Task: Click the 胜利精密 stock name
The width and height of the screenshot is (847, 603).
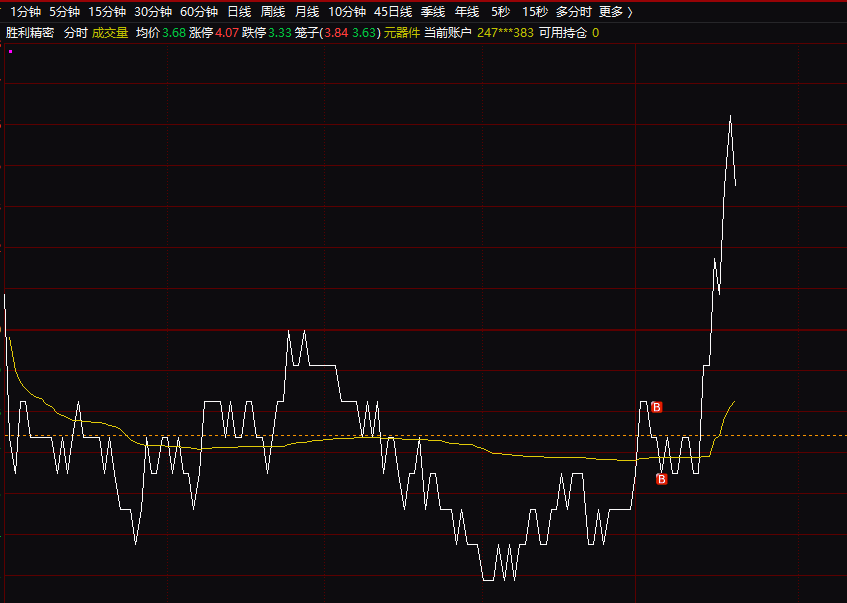Action: 30,33
